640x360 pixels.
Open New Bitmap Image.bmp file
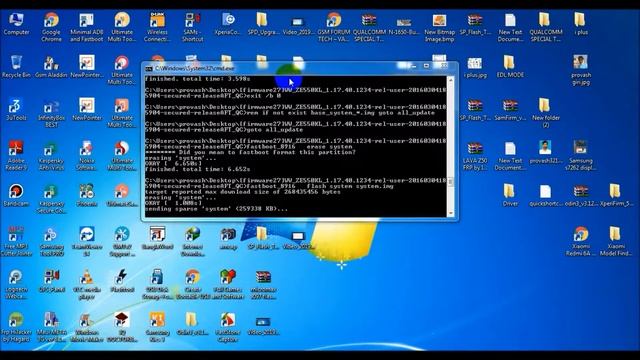[x=439, y=27]
